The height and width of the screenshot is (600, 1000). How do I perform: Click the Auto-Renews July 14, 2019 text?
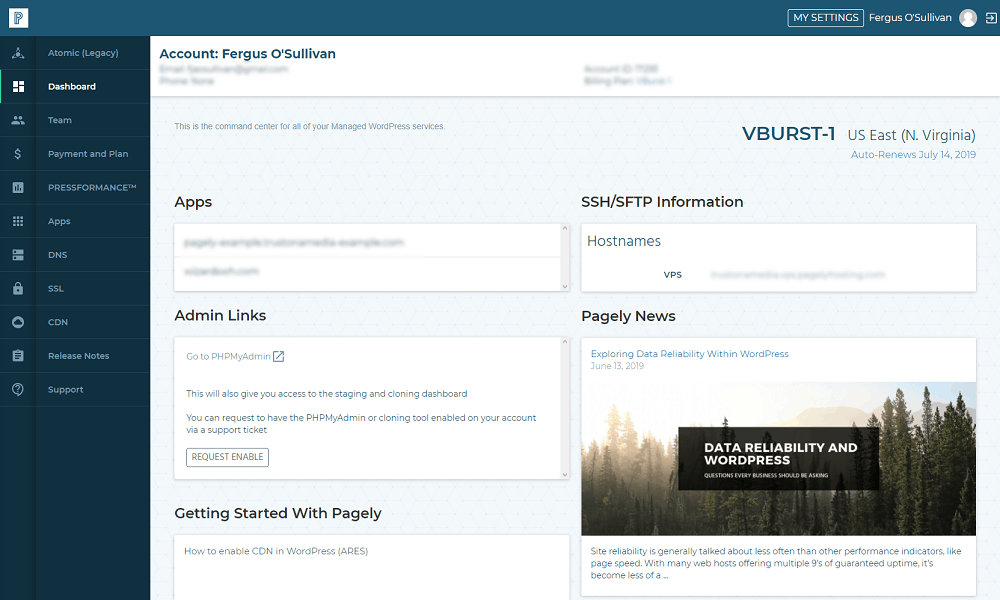tap(913, 154)
